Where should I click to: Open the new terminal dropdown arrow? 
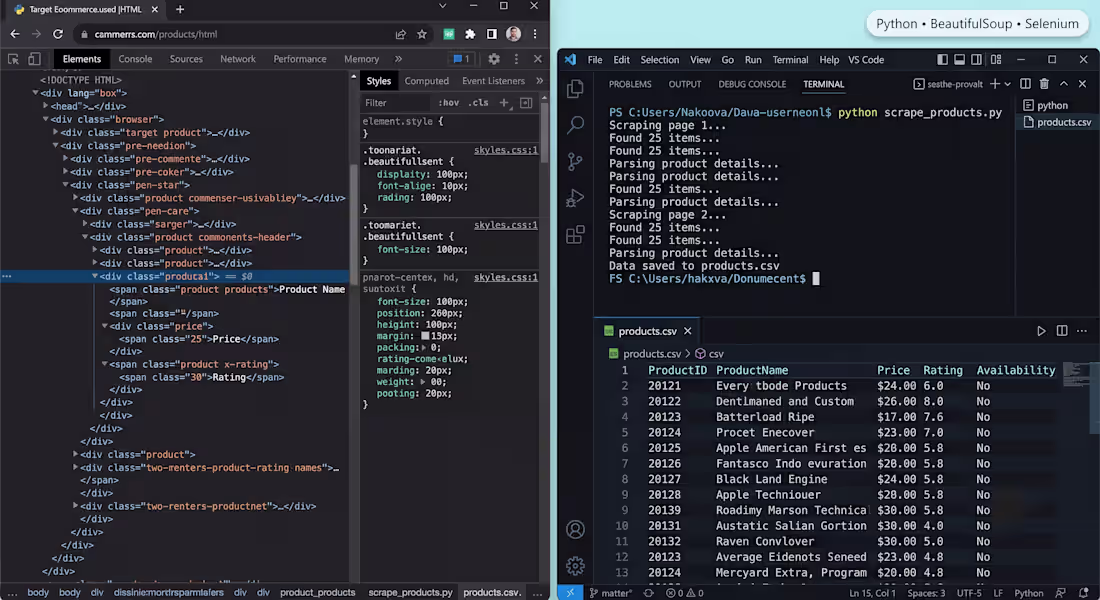(1008, 84)
